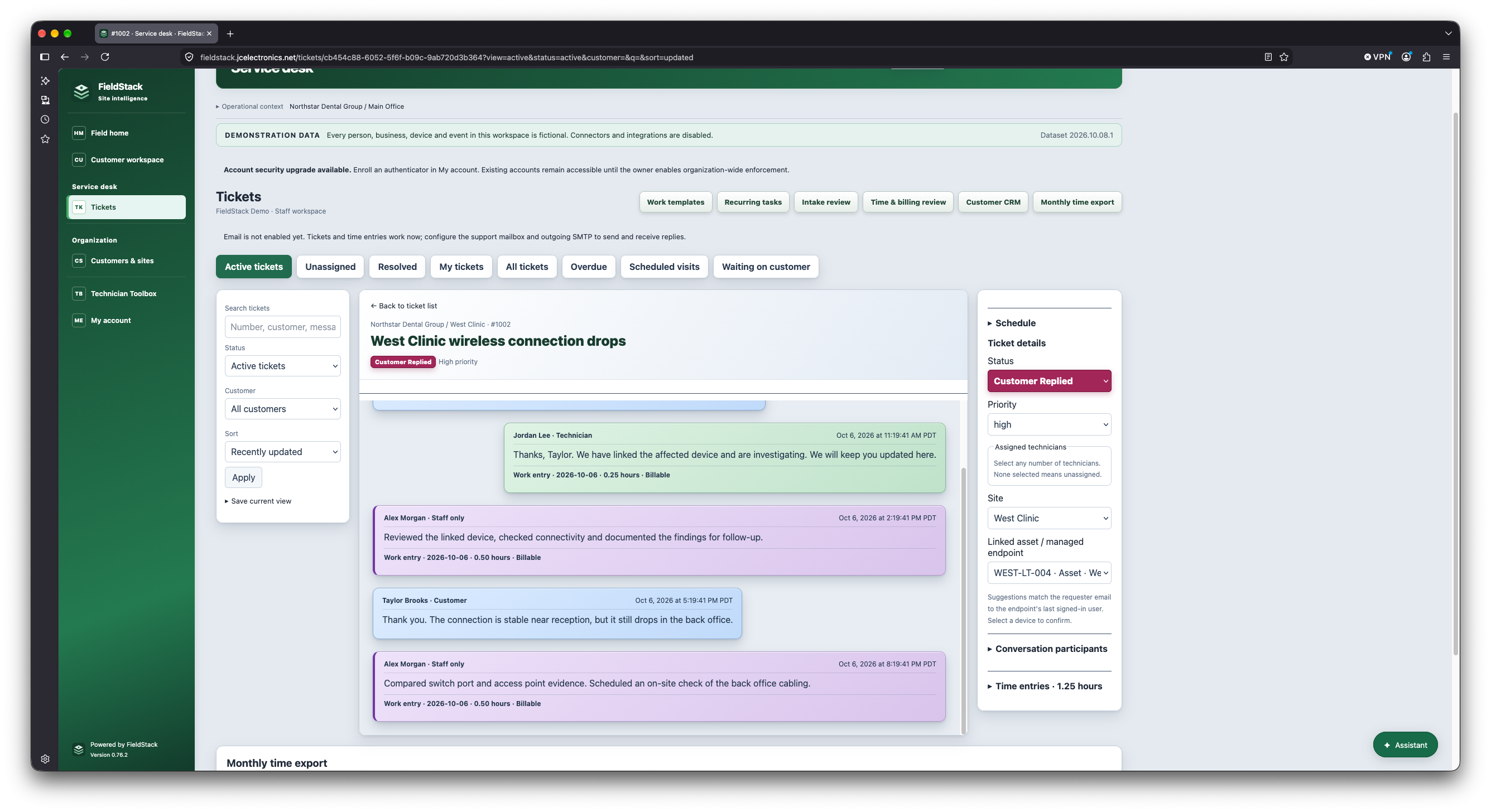The height and width of the screenshot is (812, 1491).
Task: Expand the Operational context disclosure
Action: (249, 107)
